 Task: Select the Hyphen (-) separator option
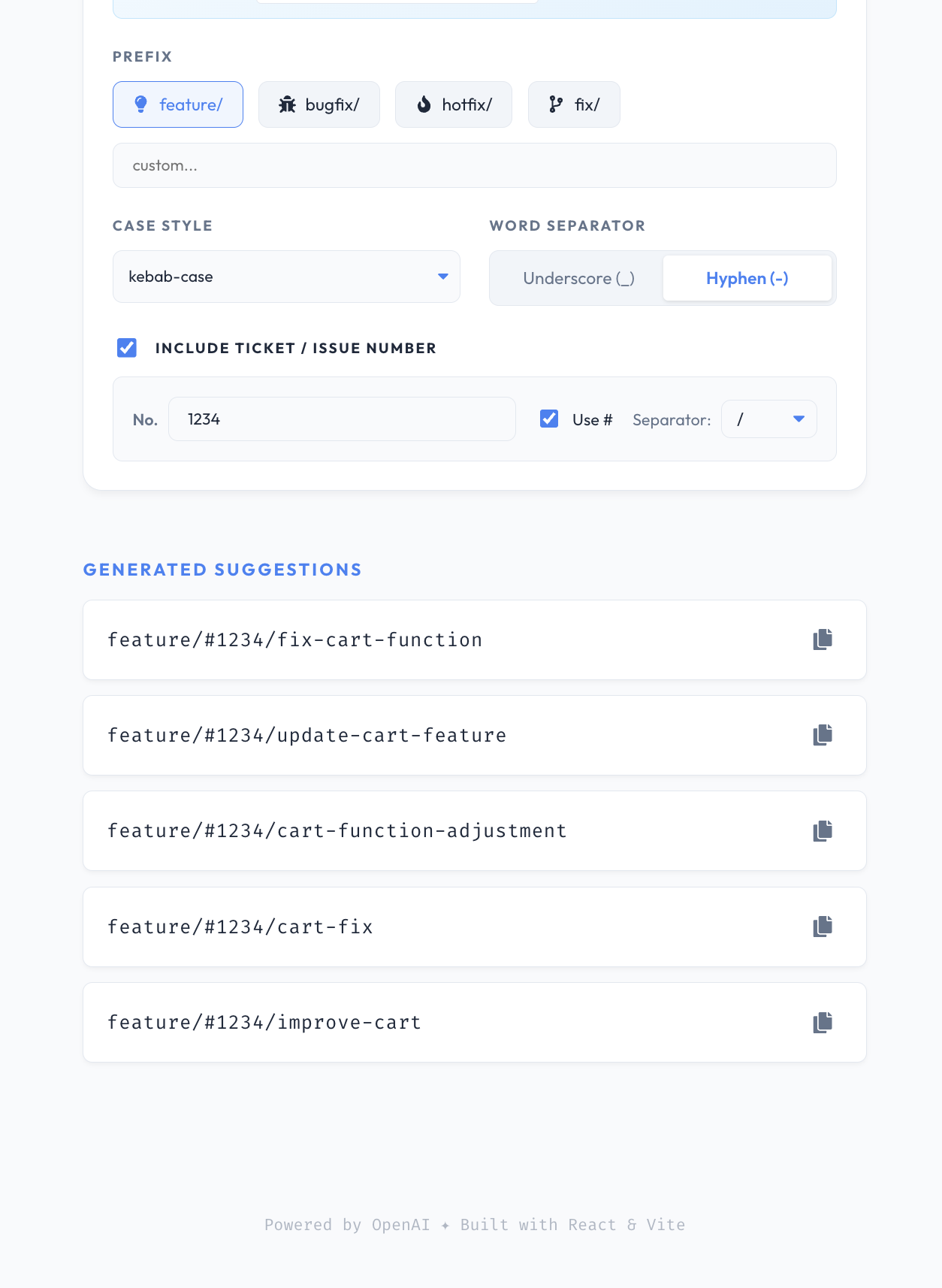[x=747, y=278]
